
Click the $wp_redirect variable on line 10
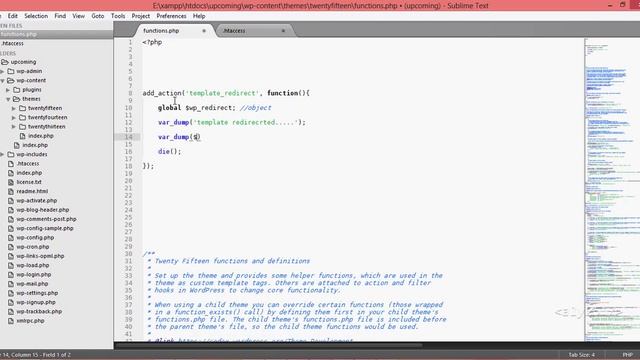pyautogui.click(x=210, y=108)
